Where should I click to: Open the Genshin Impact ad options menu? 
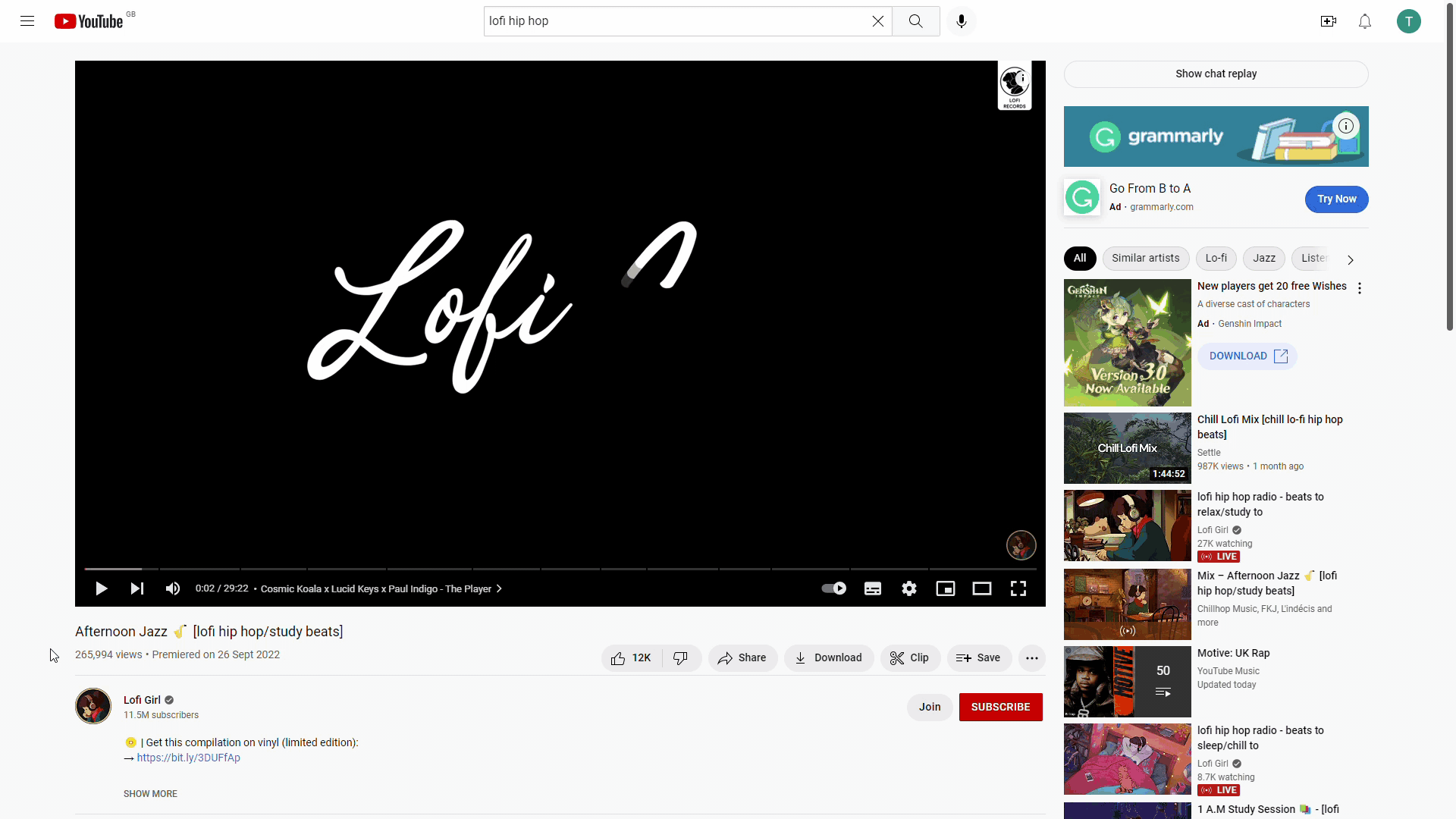[1360, 288]
